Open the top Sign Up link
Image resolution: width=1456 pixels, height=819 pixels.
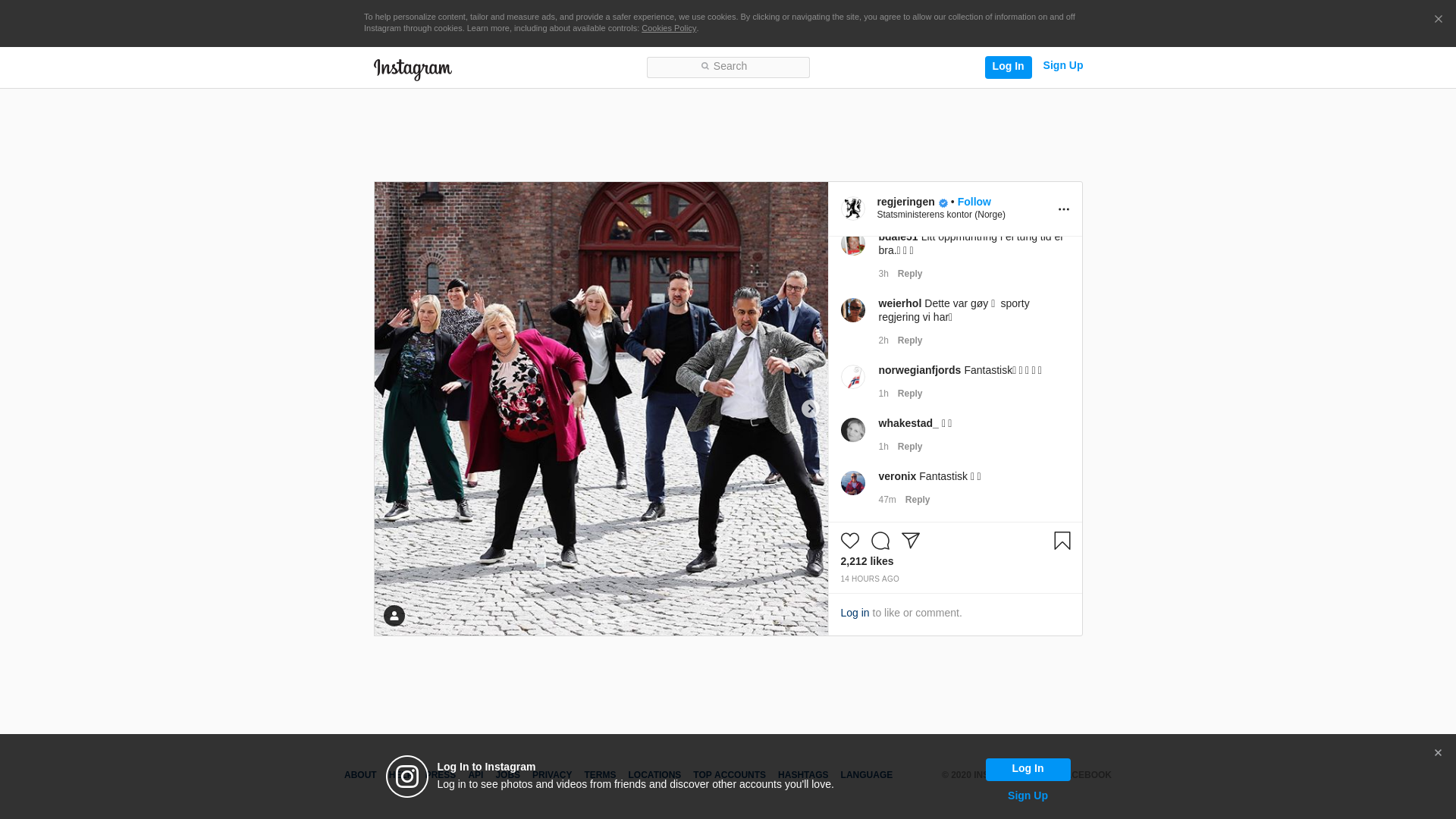1062,66
